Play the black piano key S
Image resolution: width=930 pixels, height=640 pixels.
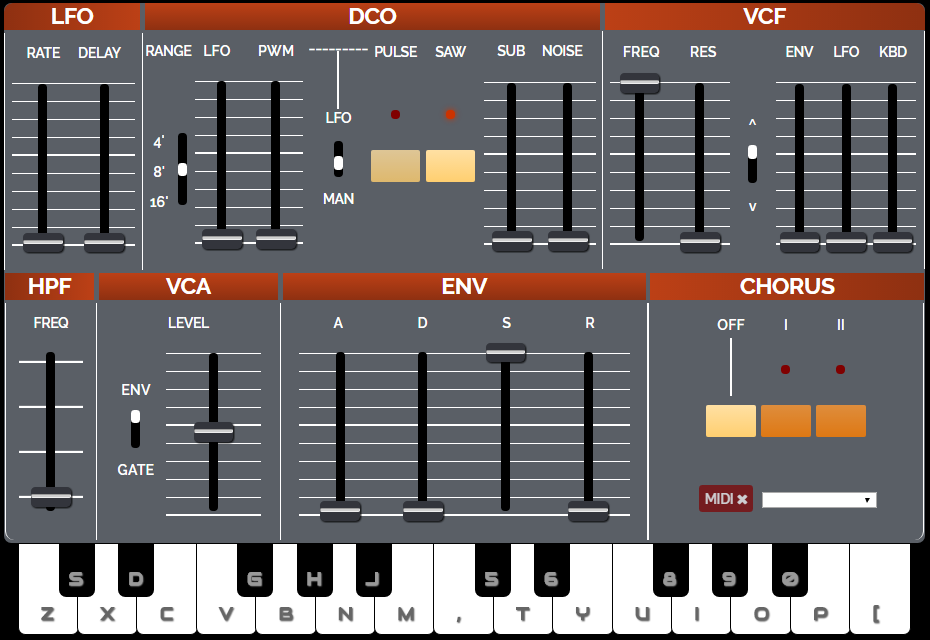(x=77, y=569)
